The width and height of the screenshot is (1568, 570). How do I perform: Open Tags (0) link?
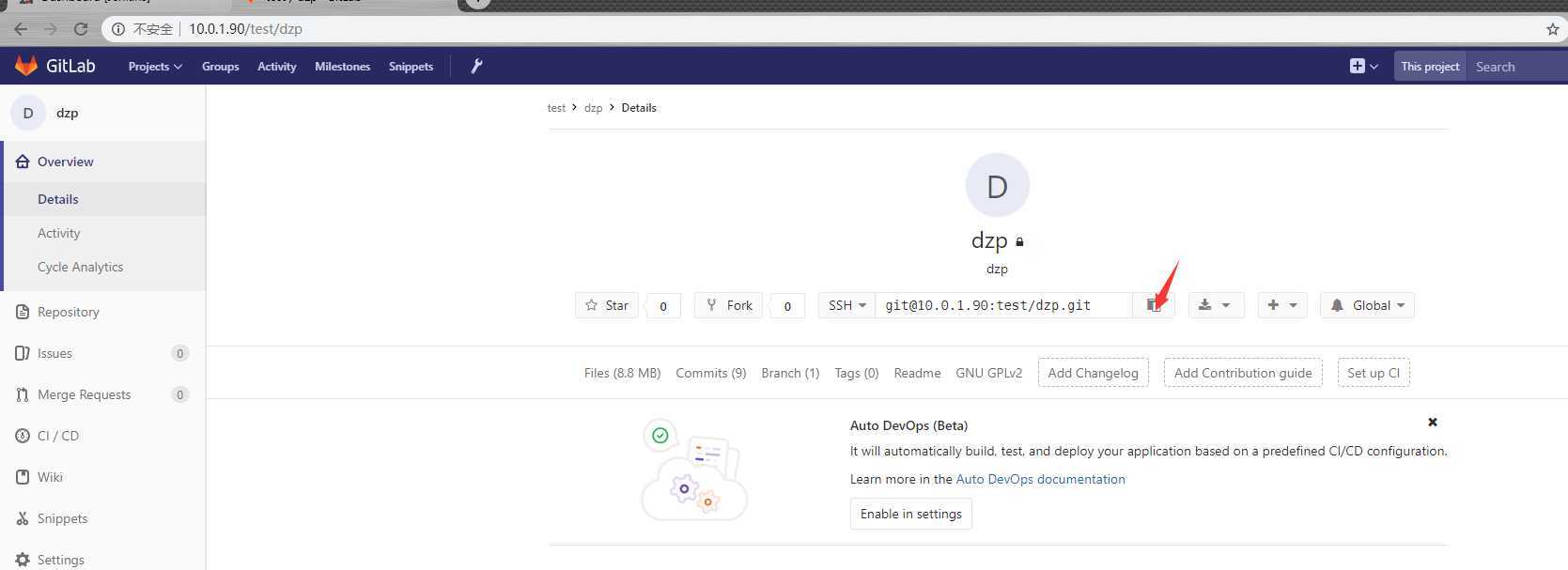(x=857, y=373)
